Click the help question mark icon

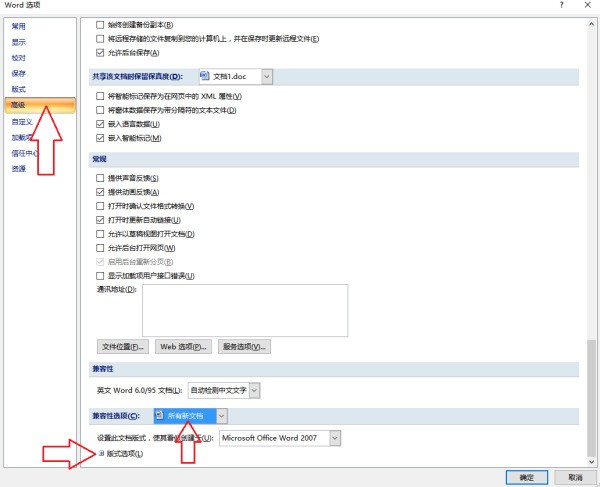click(561, 5)
